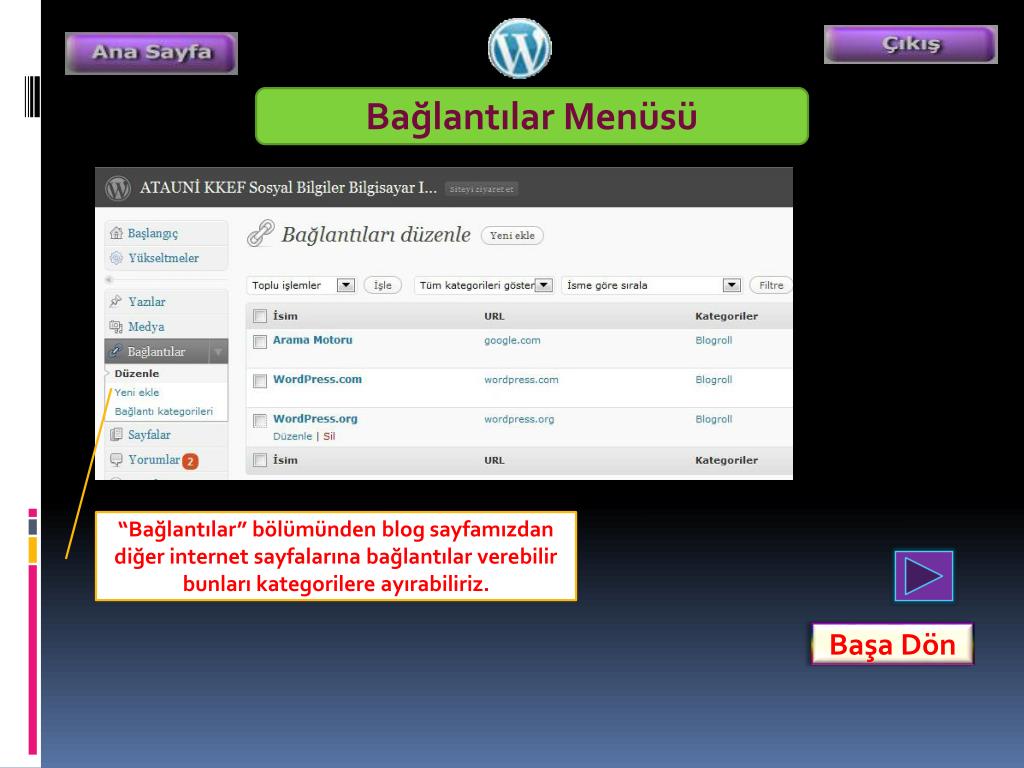Click the Sayfalar pages icon
Screen dimensions: 1024x768
[x=116, y=434]
